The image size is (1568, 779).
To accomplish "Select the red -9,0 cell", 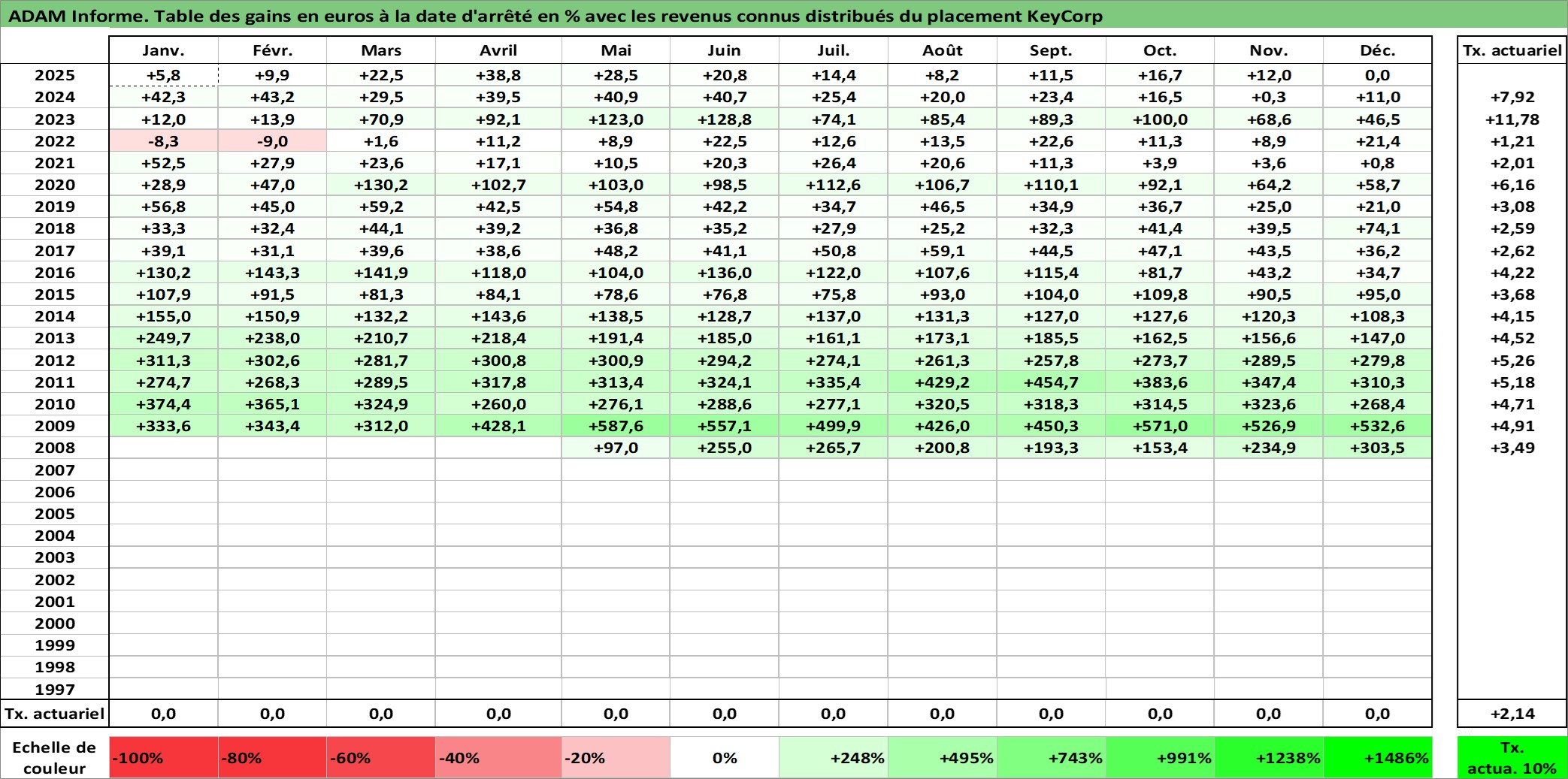I will pos(272,141).
